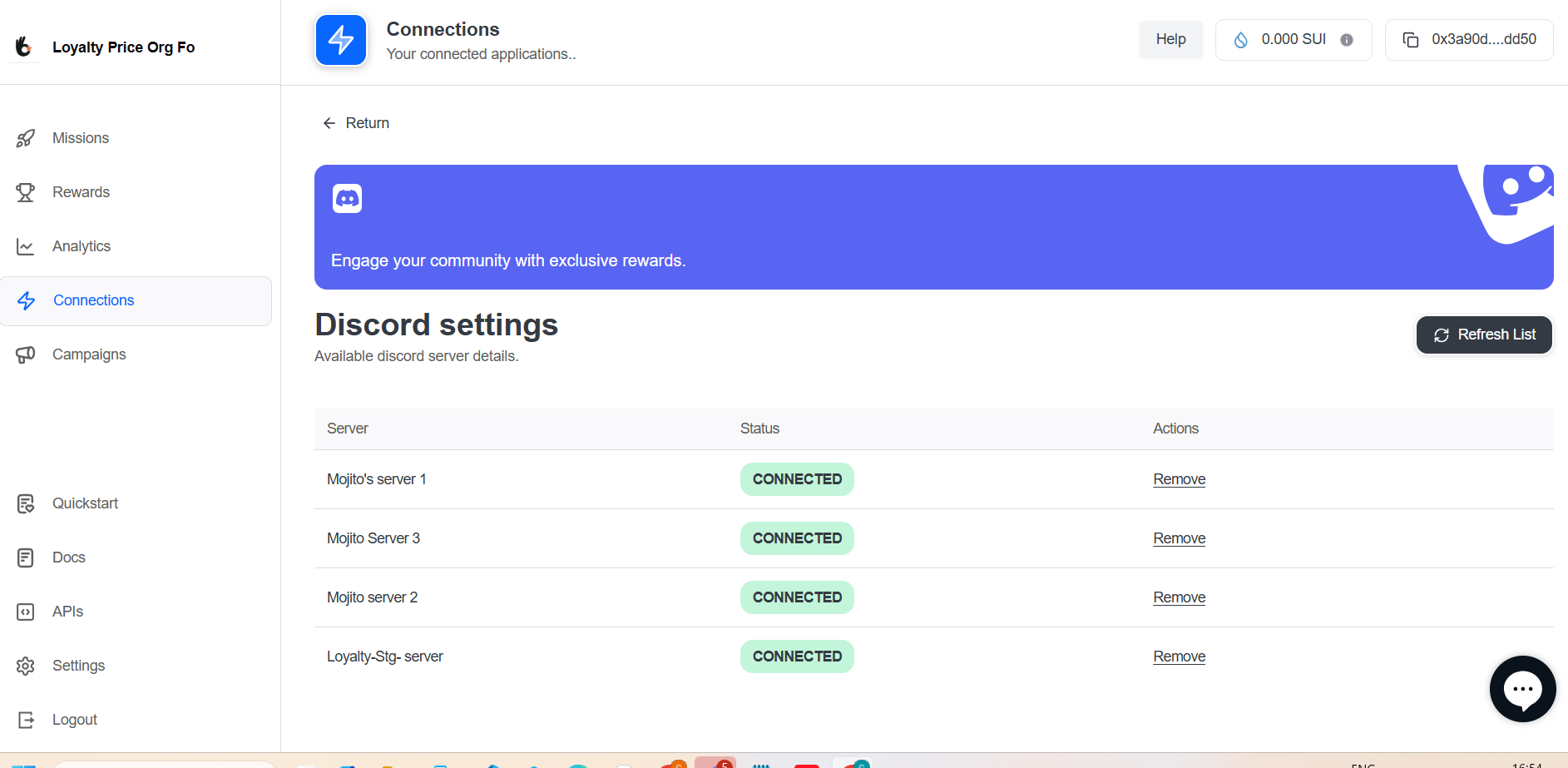Screen dimensions: 1568x768
Task: Click 'Available discord server details.' subtitle
Action: [417, 356]
